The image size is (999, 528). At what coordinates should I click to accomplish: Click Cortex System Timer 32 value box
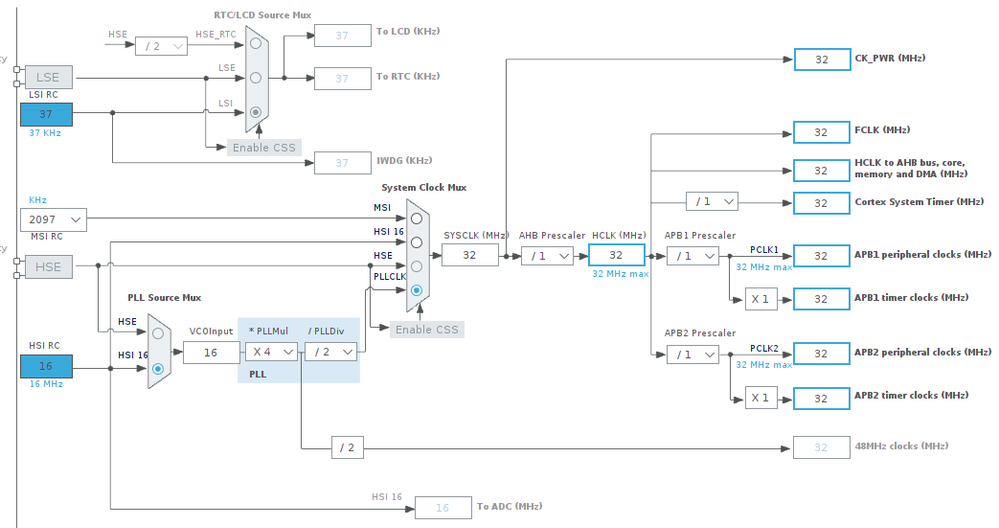(x=821, y=203)
